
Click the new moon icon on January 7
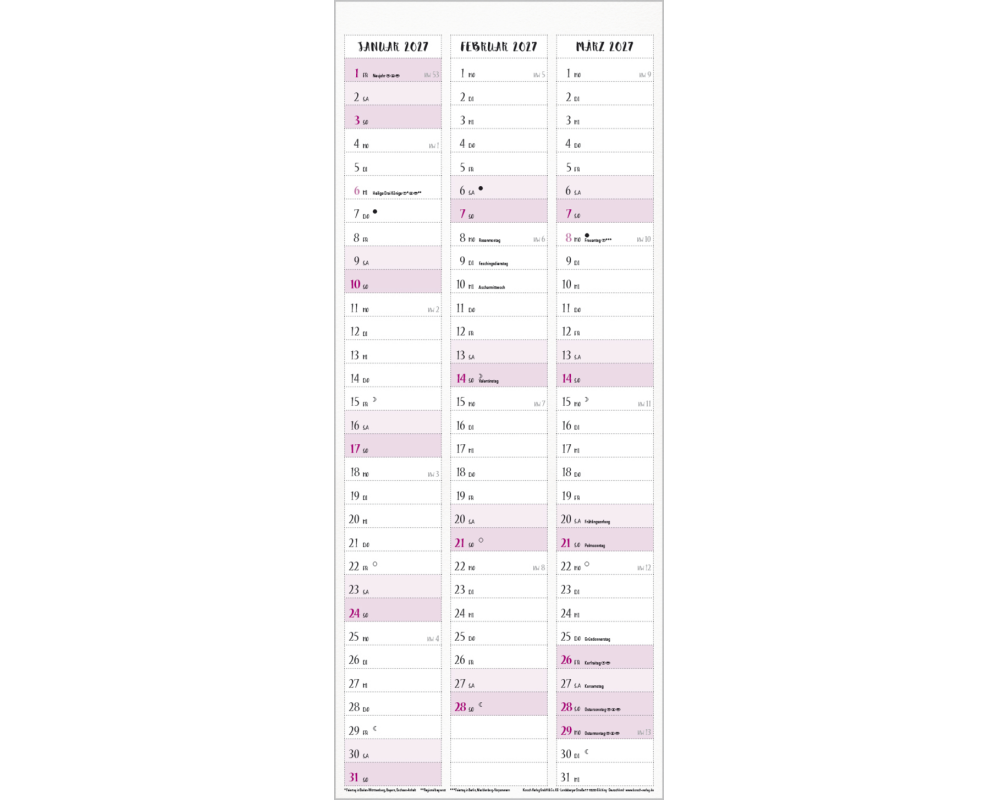click(374, 211)
